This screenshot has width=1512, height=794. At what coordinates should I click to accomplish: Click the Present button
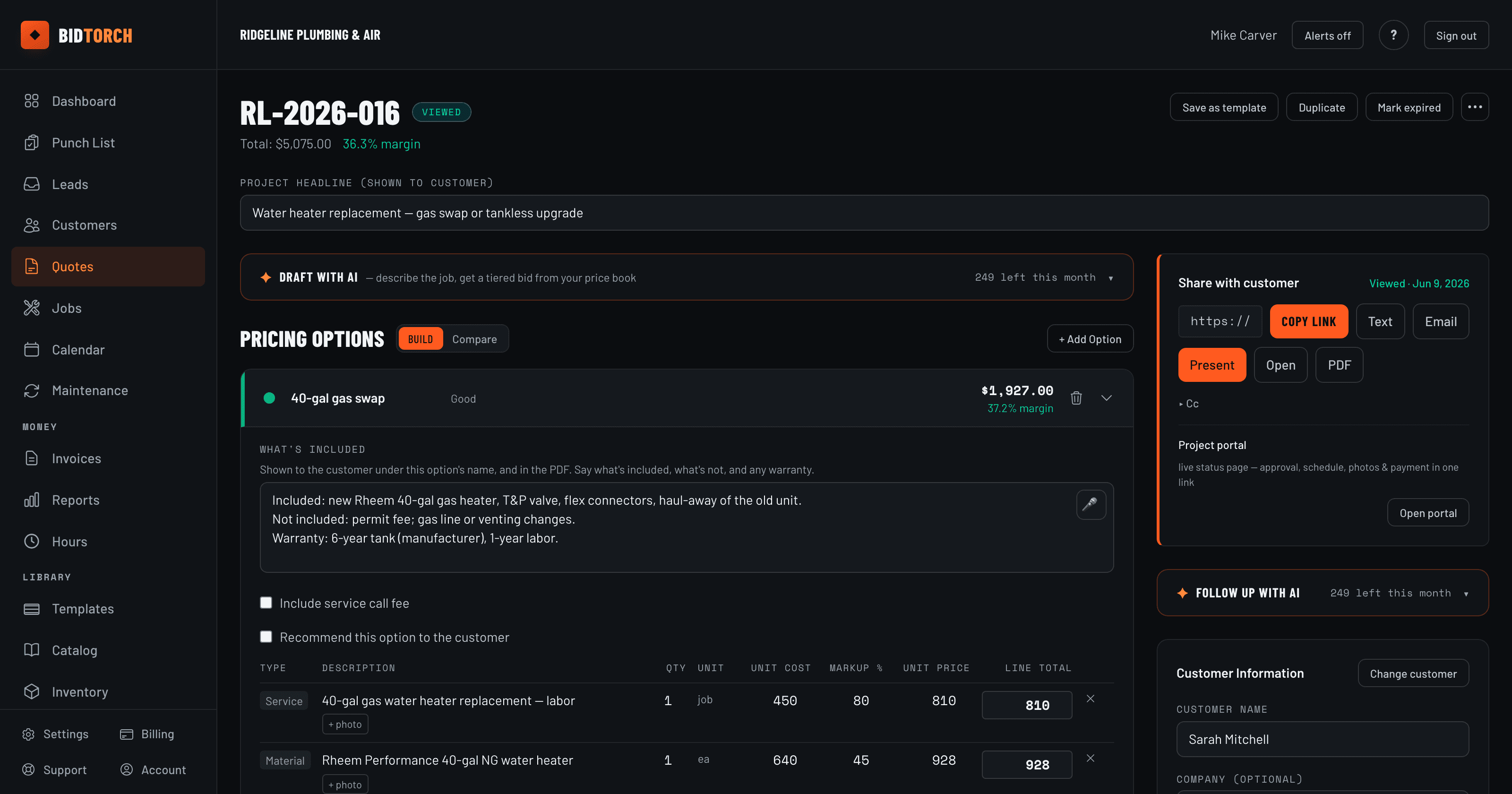click(1211, 365)
